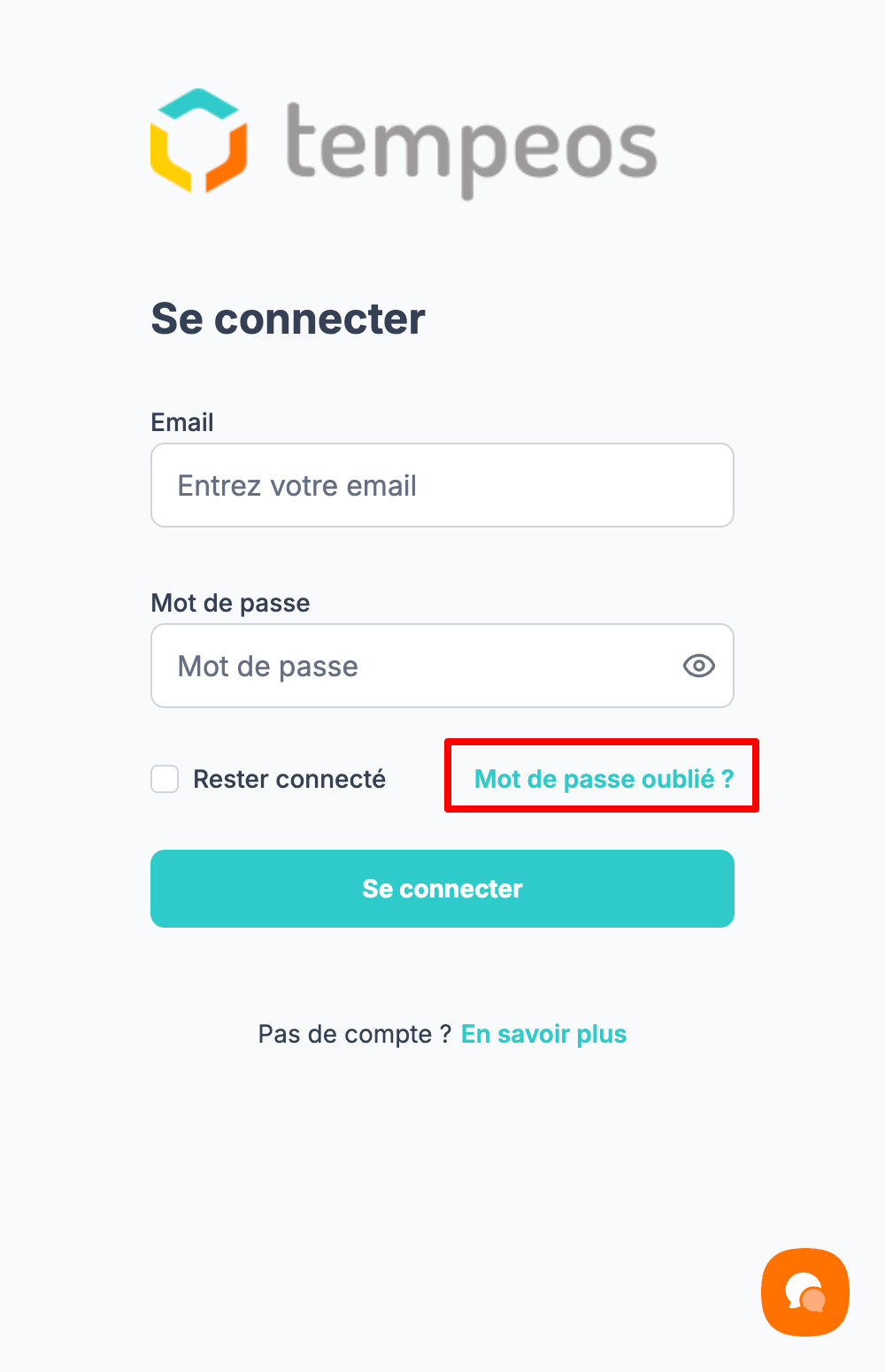The height and width of the screenshot is (1372, 885).
Task: Open the orange chat support widget
Action: [804, 1292]
